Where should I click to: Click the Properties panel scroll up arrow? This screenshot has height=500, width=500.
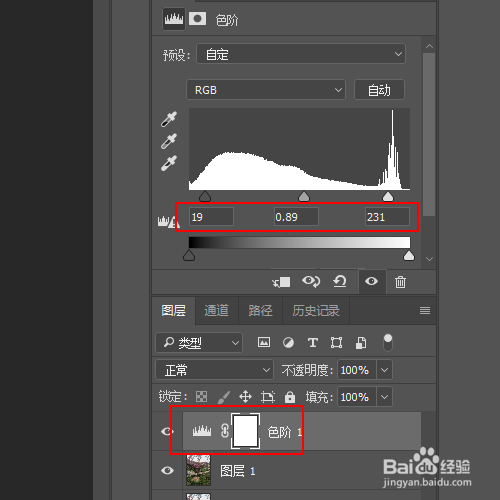tap(429, 47)
